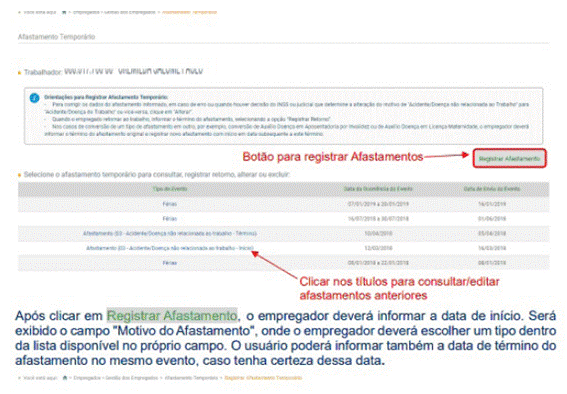Click the Registrar Afastamento button
The height and width of the screenshot is (394, 567).
[509, 159]
